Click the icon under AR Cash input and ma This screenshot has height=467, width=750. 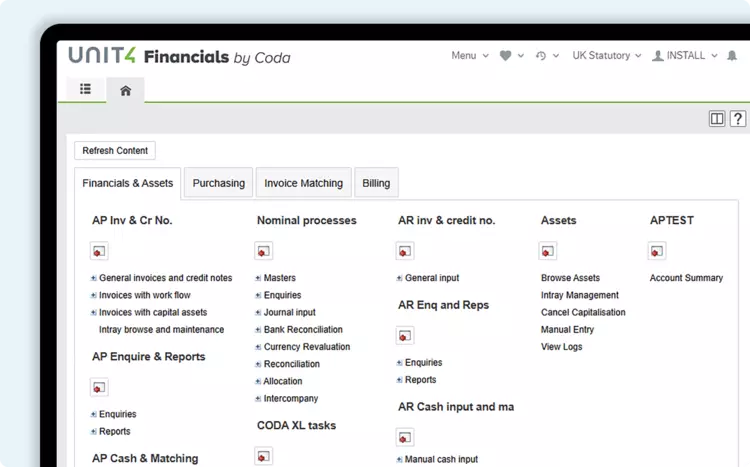click(x=405, y=437)
